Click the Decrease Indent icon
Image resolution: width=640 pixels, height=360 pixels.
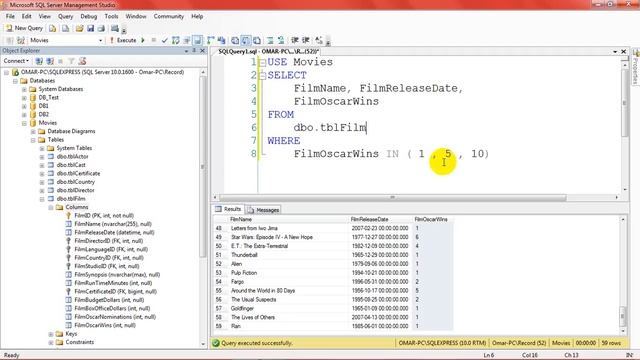coord(295,40)
